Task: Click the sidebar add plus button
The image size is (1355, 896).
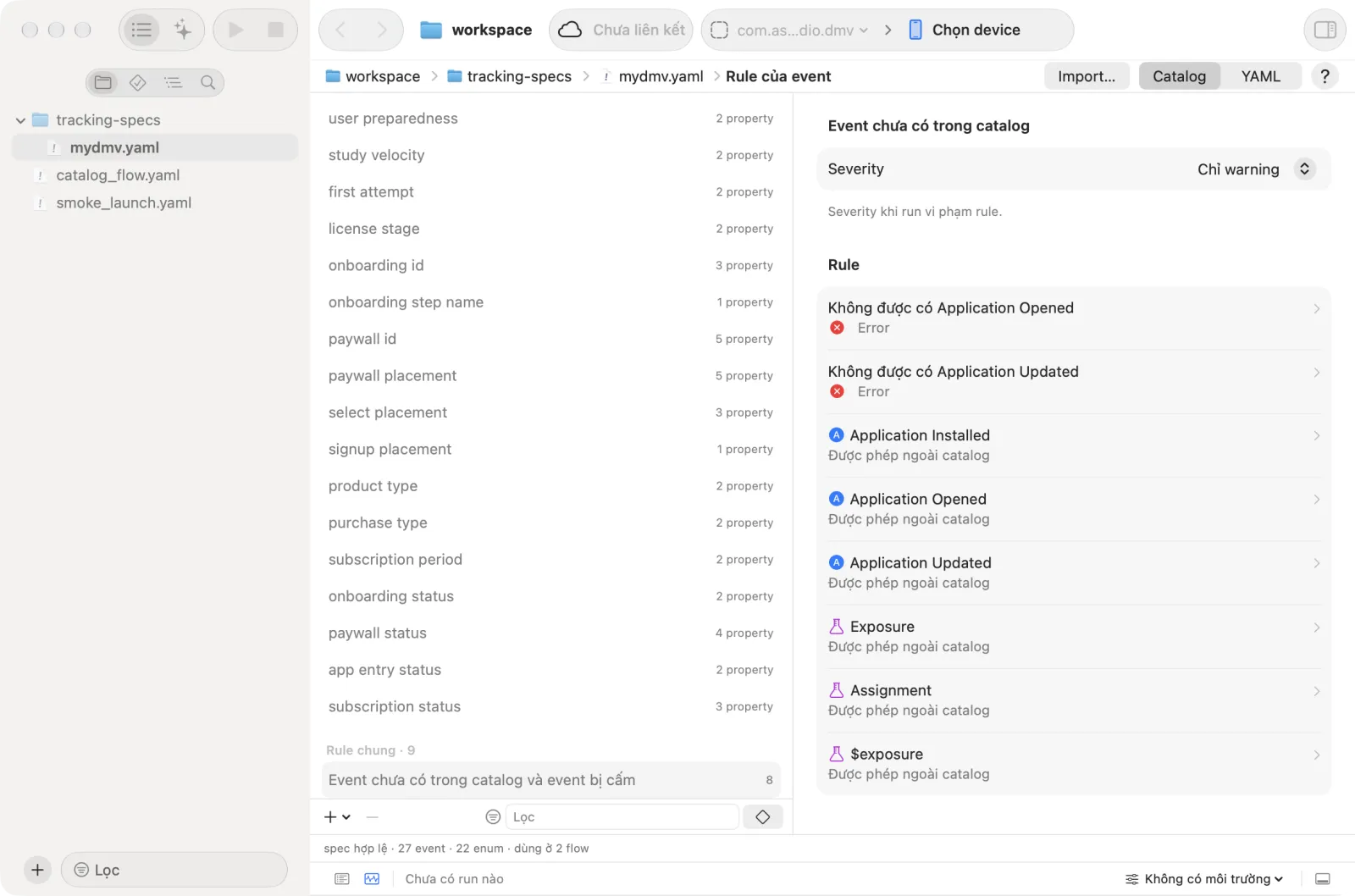Action: (x=37, y=870)
